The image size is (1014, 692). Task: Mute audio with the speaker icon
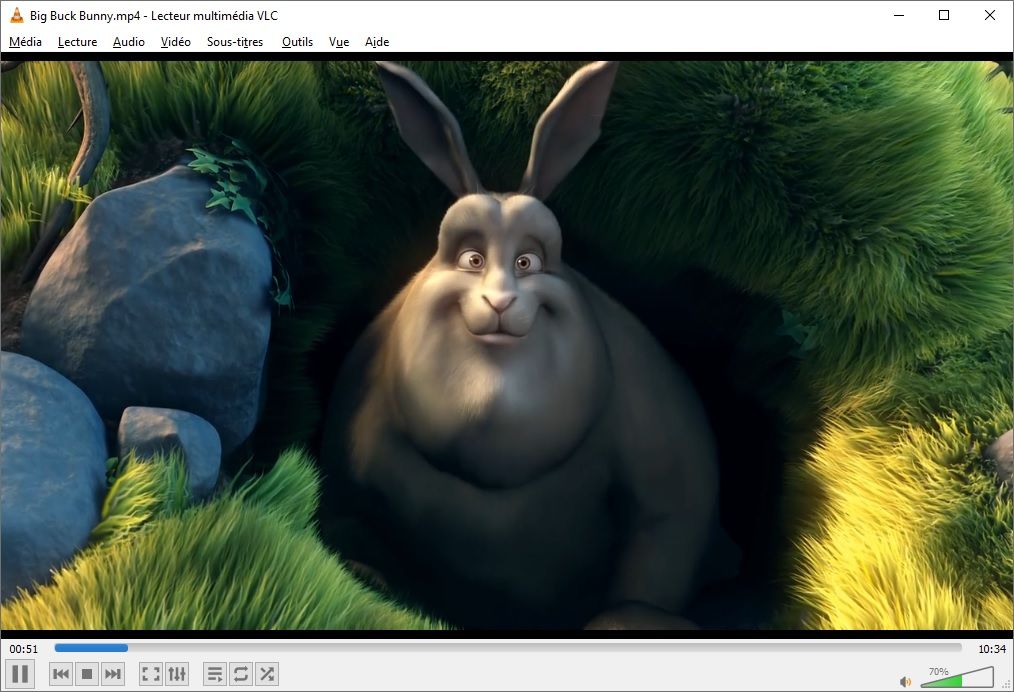[x=905, y=682]
